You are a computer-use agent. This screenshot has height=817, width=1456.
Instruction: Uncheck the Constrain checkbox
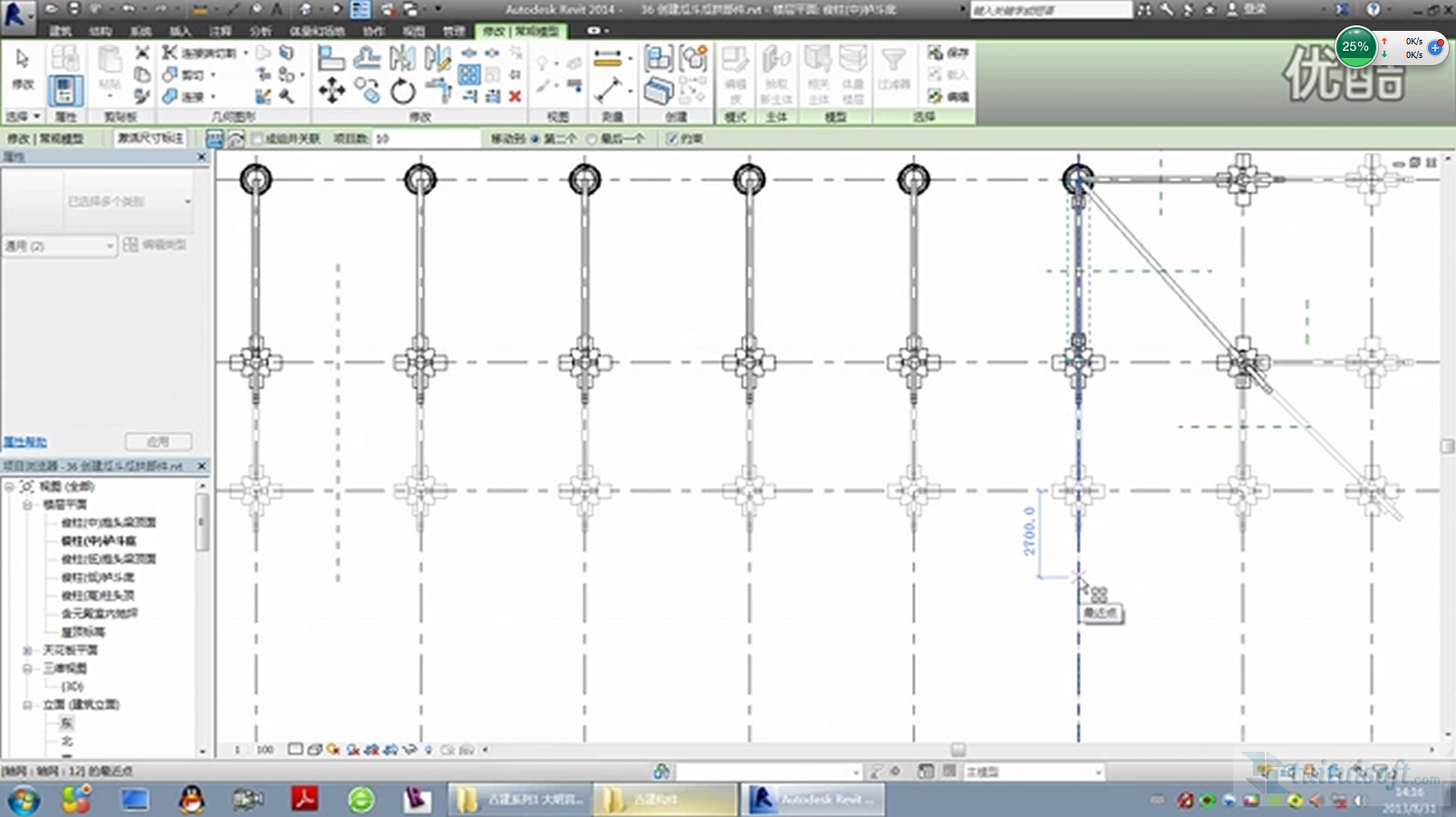coord(671,139)
